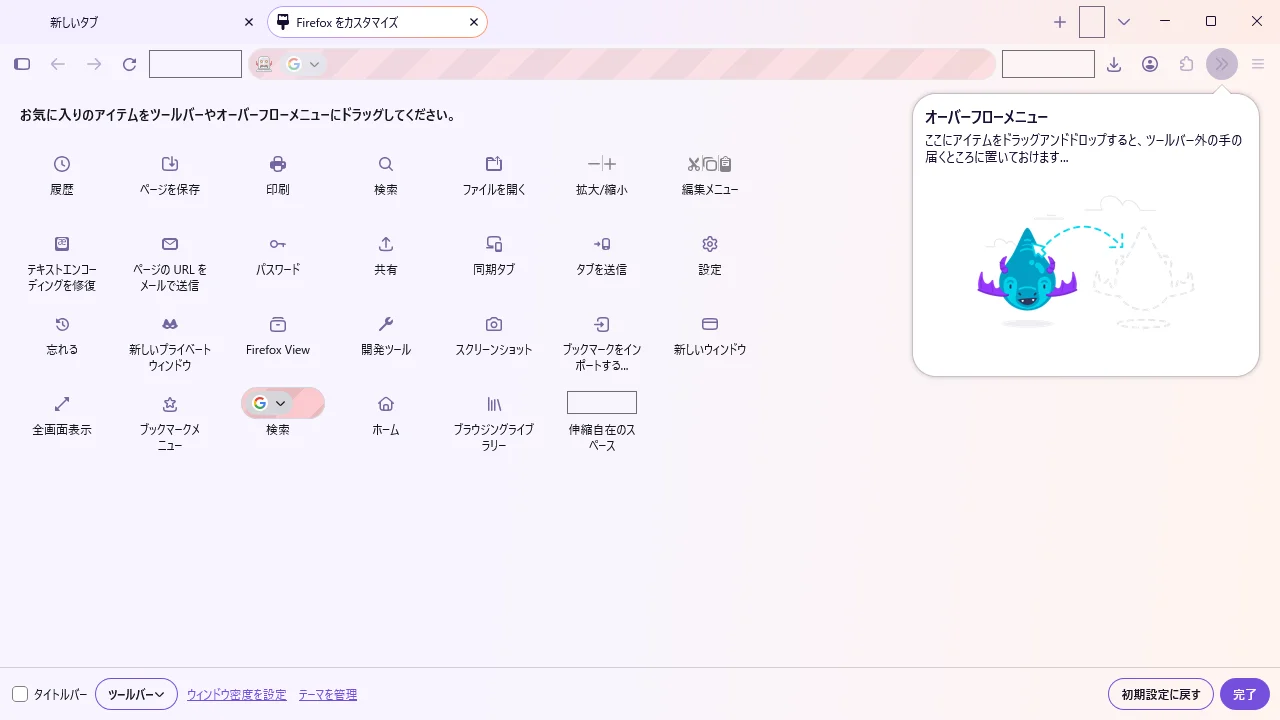Click the forward arrow in toolbar
Screen dimensions: 1280x720
[x=94, y=64]
